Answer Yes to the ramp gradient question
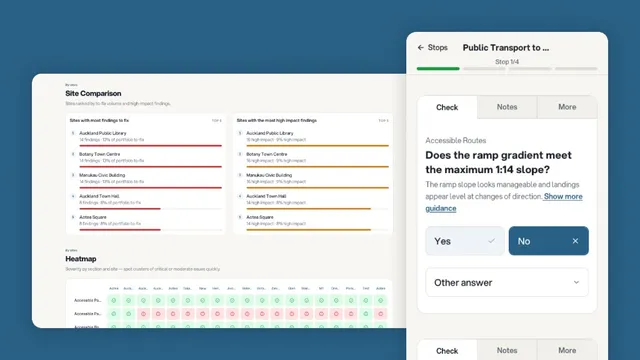This screenshot has width=640, height=360. point(465,241)
